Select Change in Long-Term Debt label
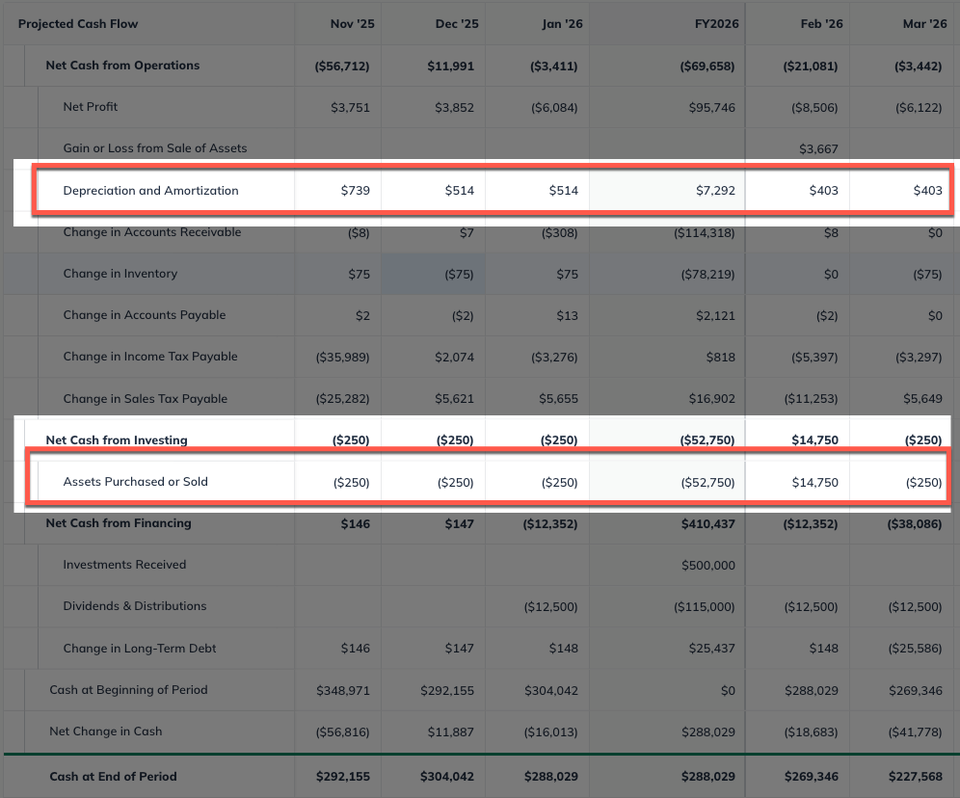This screenshot has height=798, width=960. pyautogui.click(x=140, y=648)
